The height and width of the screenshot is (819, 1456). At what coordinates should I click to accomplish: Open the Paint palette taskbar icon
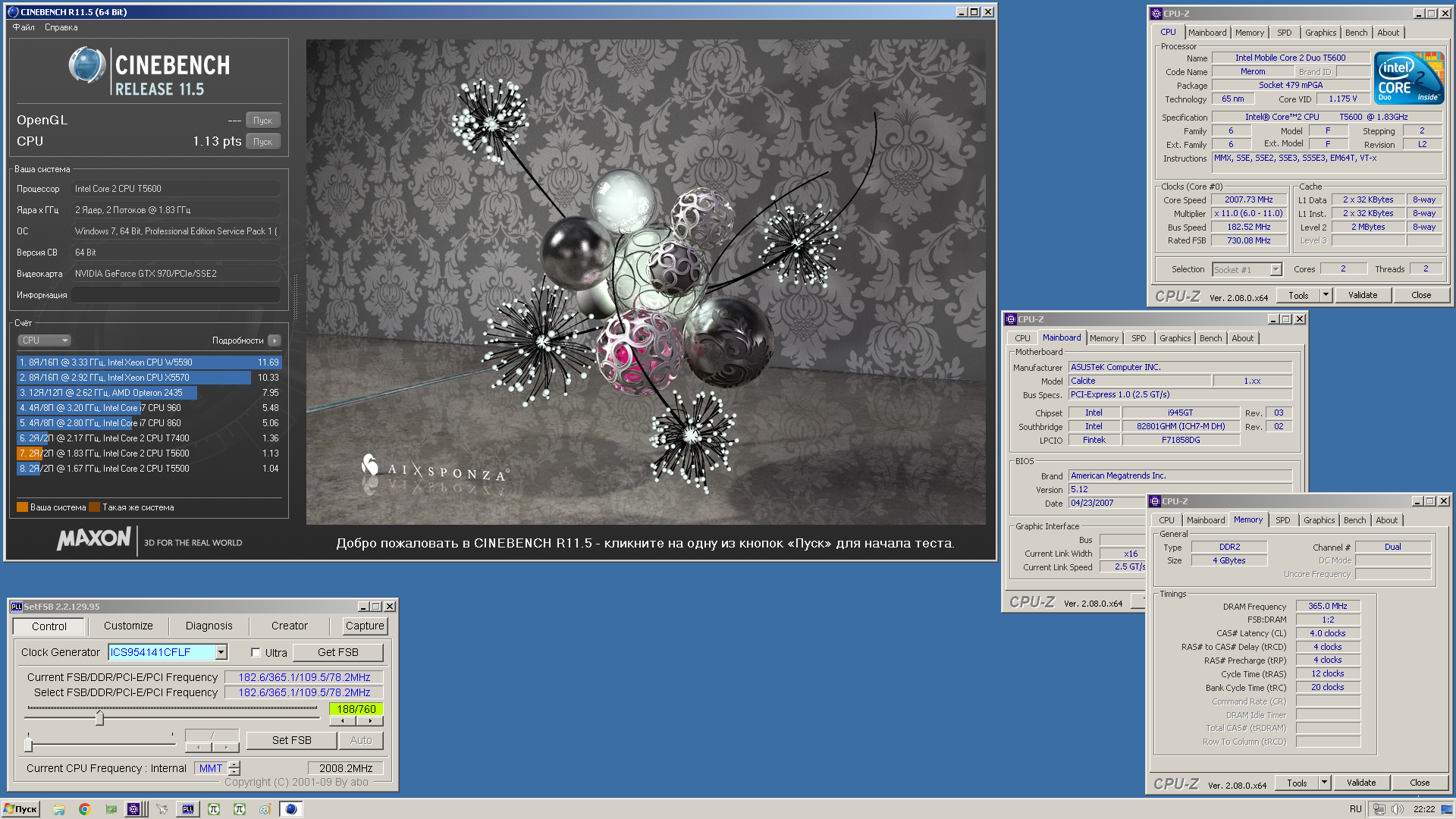(x=265, y=809)
